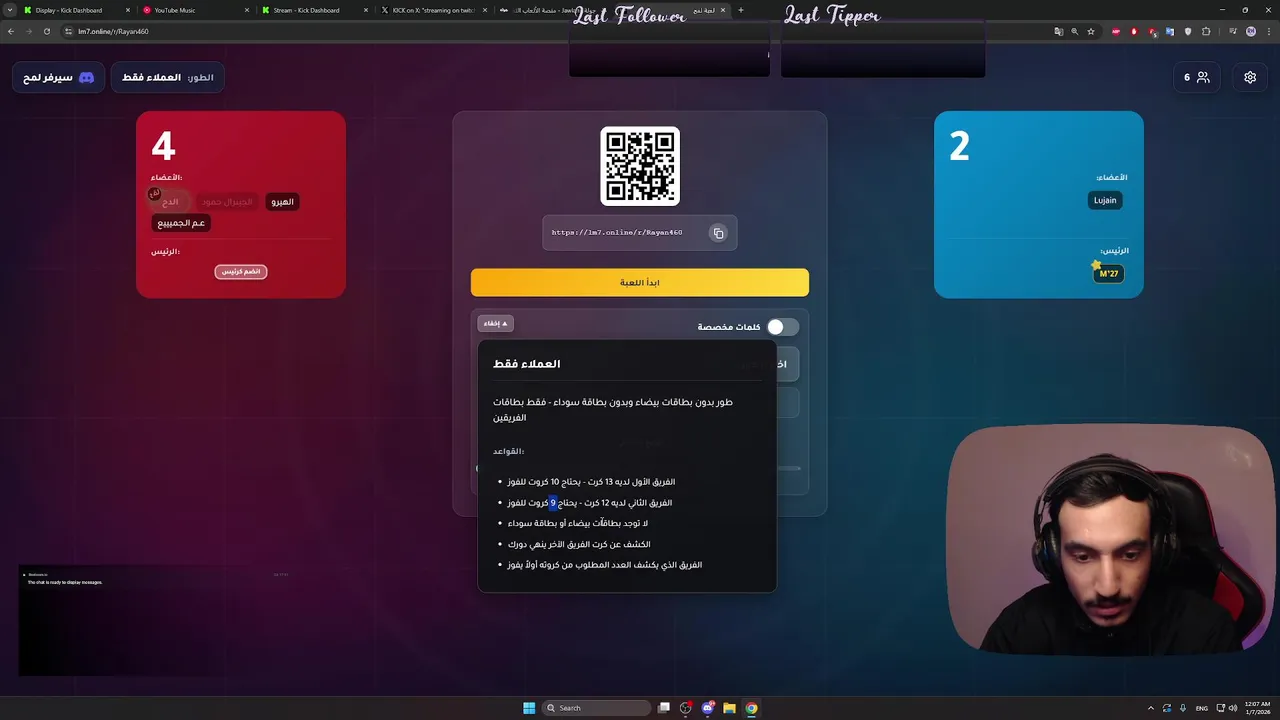Open the clock showing 12:07 AM
Screen dimensions: 1280x720
1258,708
